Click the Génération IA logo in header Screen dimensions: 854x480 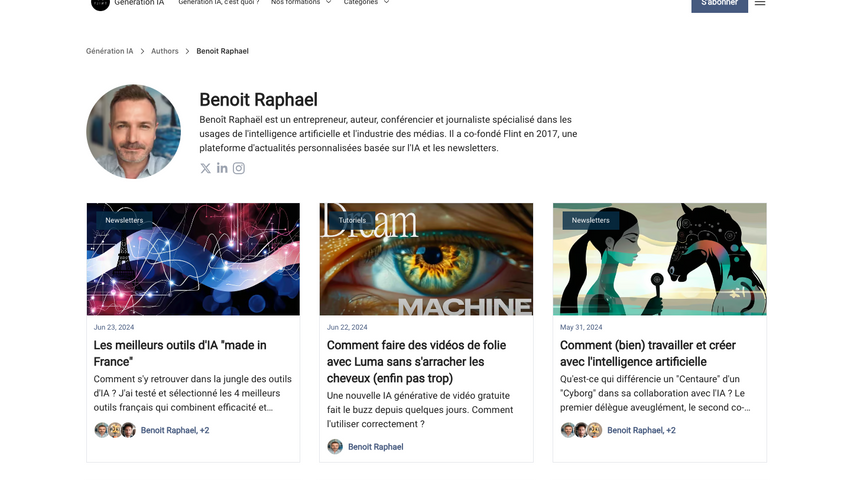point(100,3)
